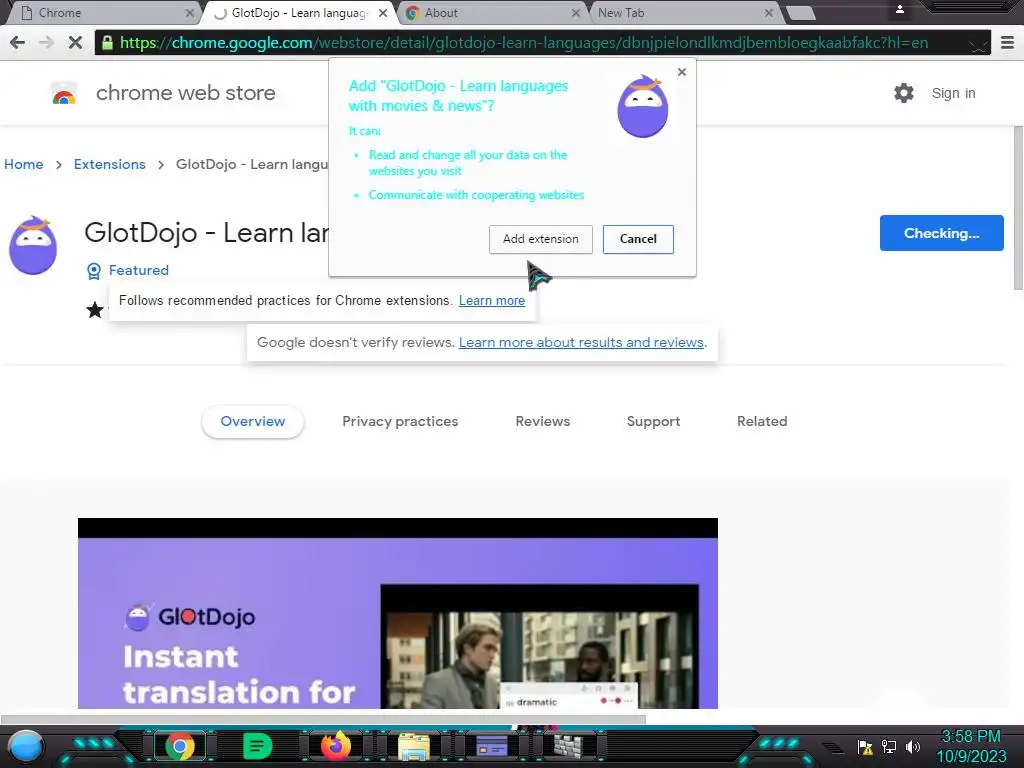Click the network tray icon

pos(889,747)
